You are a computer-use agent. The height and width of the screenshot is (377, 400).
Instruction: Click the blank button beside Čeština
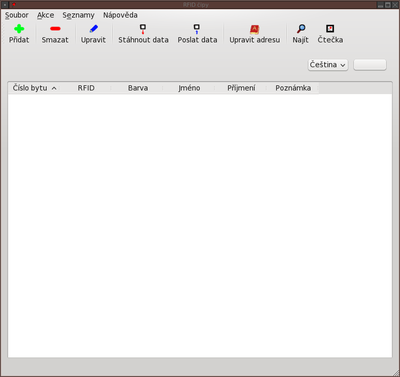point(370,65)
